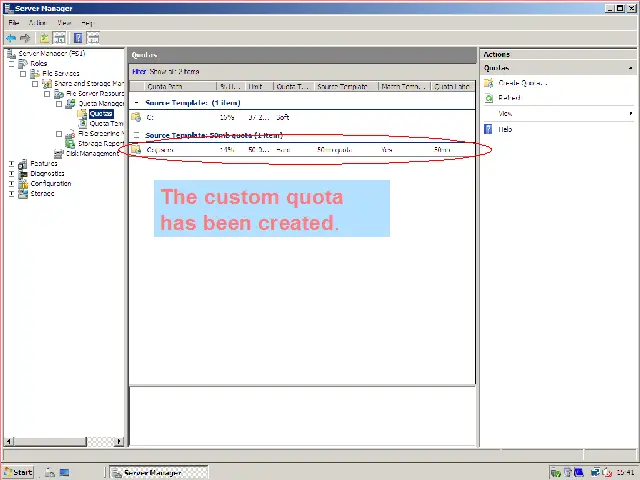Click the Server Manager taskbar button
Image resolution: width=640 pixels, height=480 pixels.
coord(160,473)
